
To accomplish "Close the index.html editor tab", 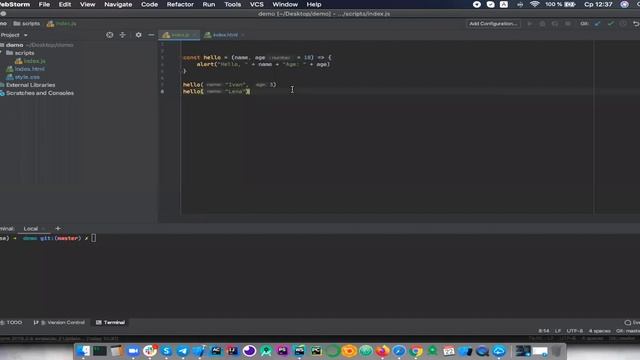I will tap(243, 35).
